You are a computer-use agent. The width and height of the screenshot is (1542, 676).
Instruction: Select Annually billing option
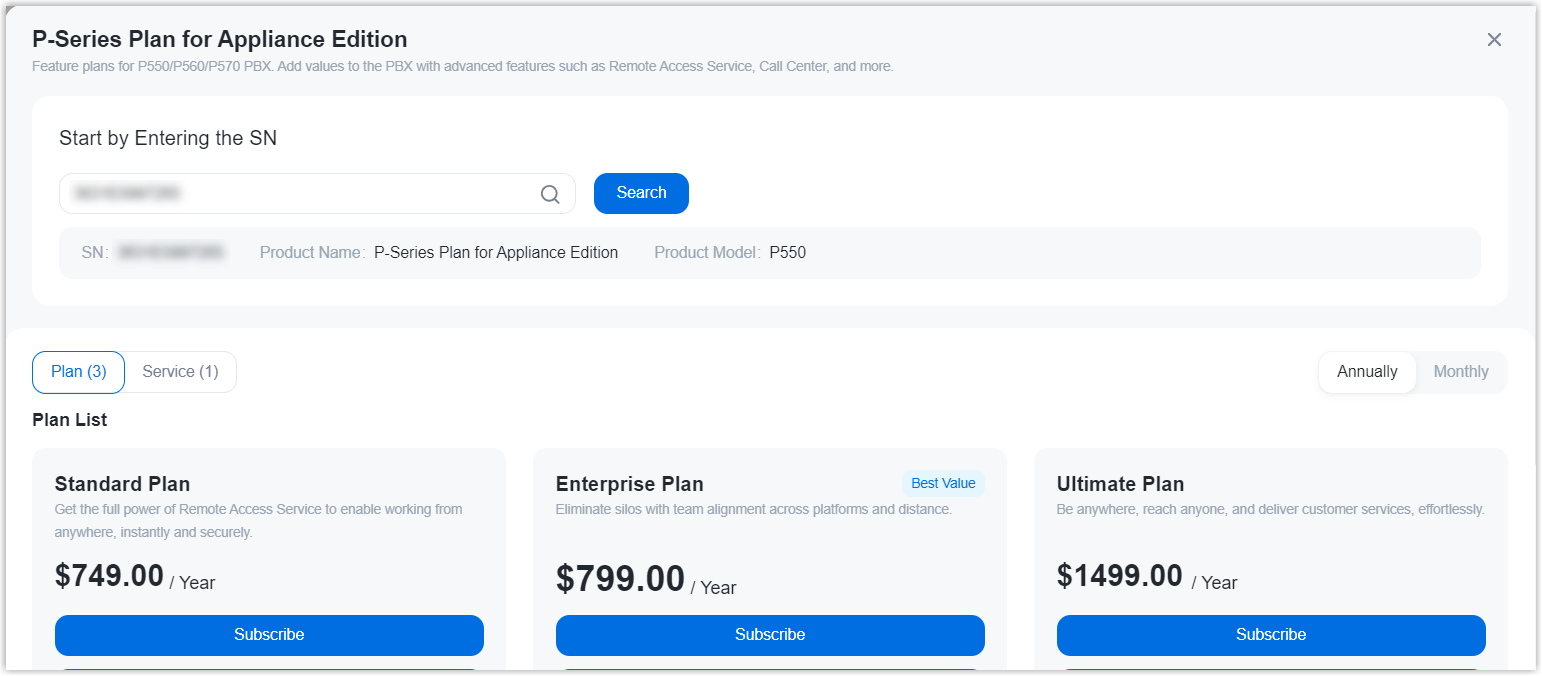pos(1366,372)
